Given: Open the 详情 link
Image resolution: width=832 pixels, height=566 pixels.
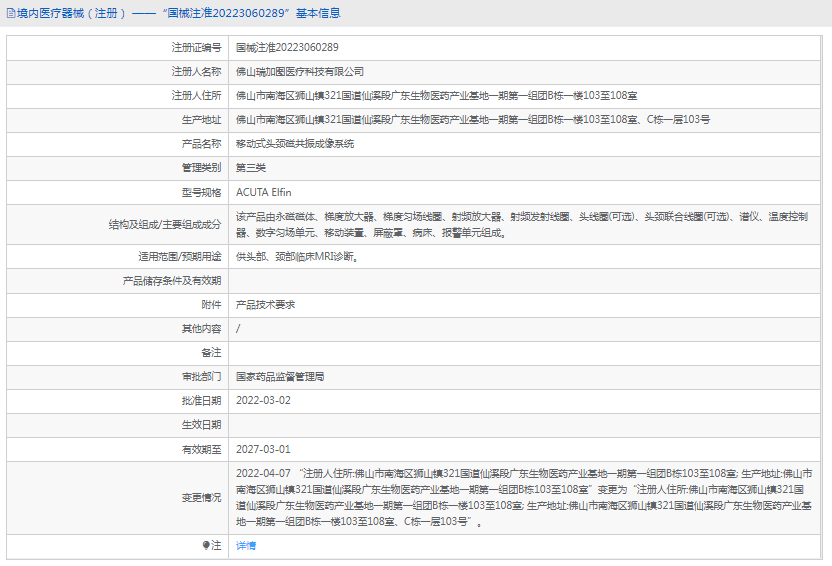Looking at the screenshot, I should click(x=246, y=545).
